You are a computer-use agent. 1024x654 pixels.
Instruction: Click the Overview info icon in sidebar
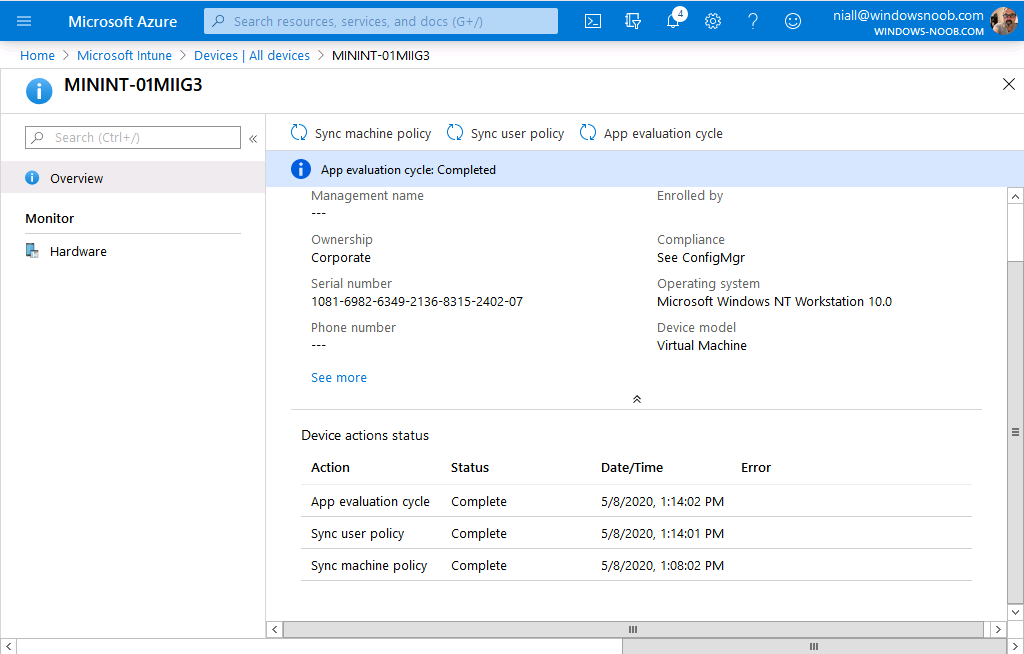(x=32, y=178)
